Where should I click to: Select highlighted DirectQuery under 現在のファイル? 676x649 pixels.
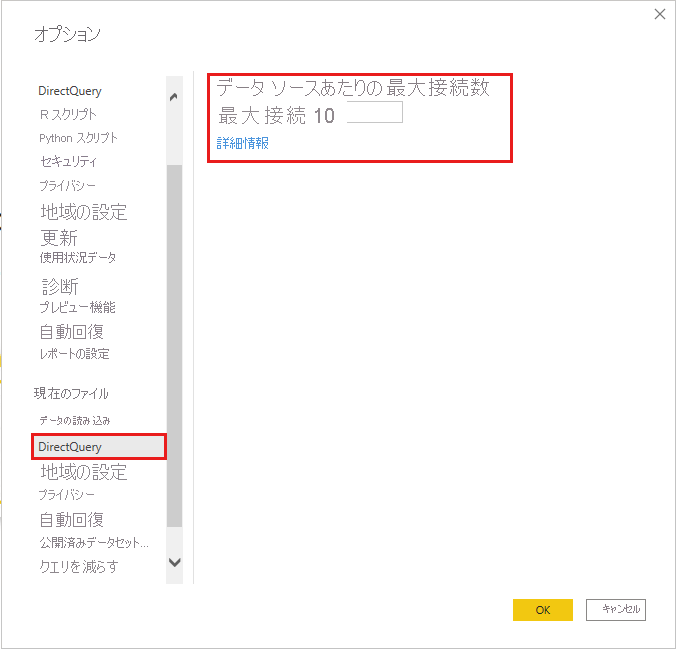[99, 447]
